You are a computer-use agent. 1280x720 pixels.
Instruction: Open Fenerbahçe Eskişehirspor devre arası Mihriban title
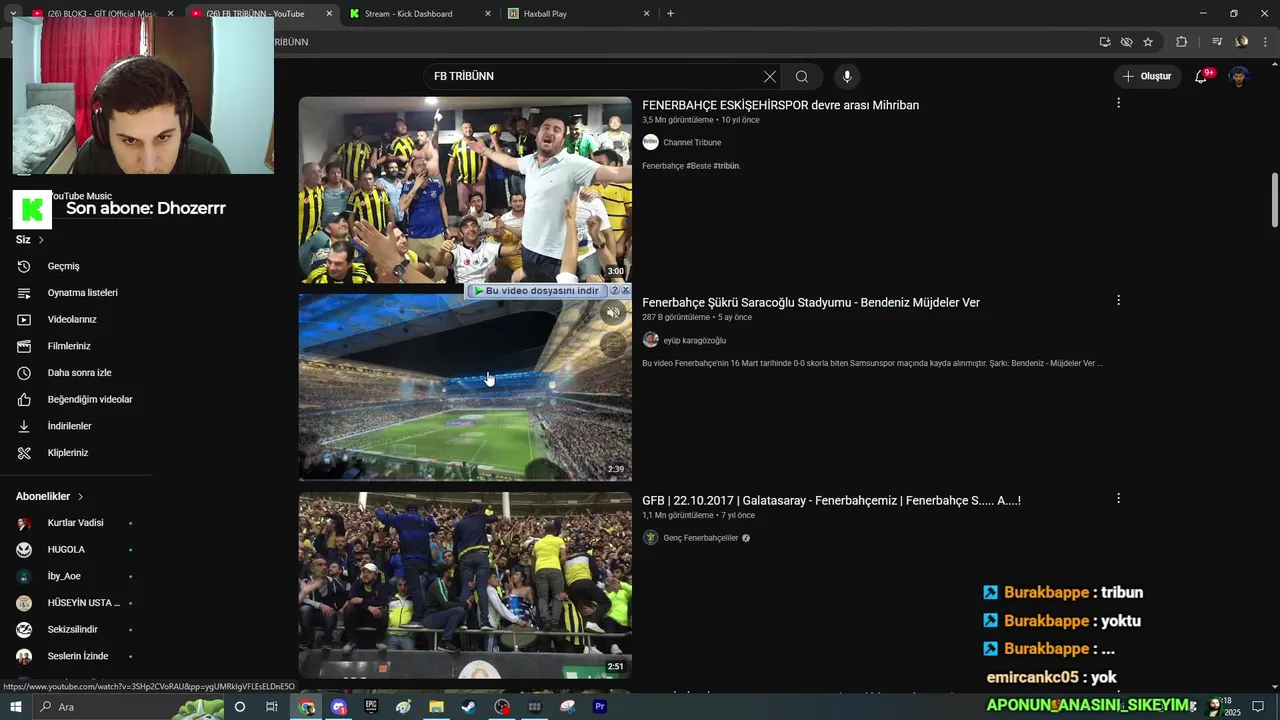tap(780, 105)
